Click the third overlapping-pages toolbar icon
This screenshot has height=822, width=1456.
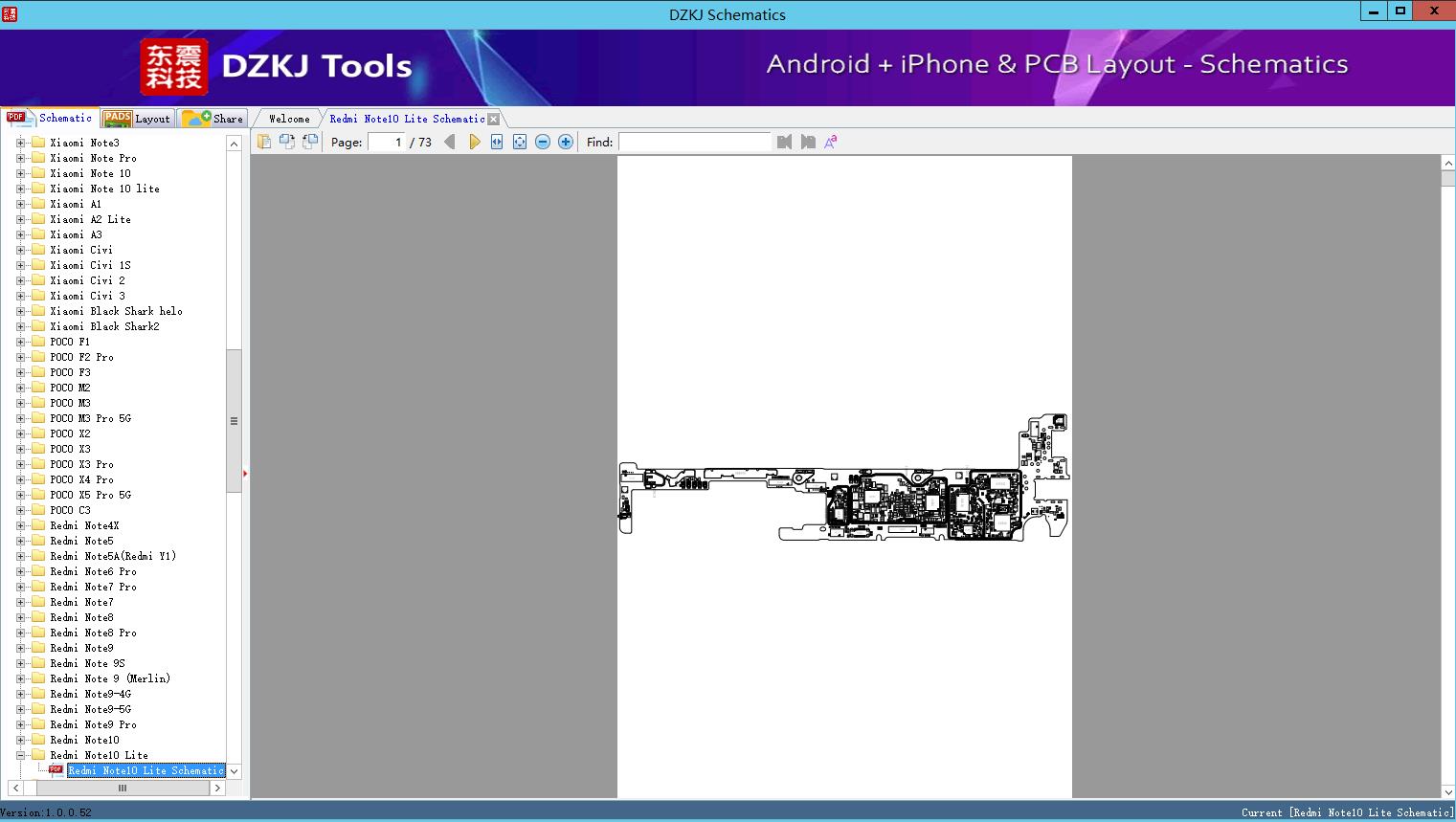(310, 142)
